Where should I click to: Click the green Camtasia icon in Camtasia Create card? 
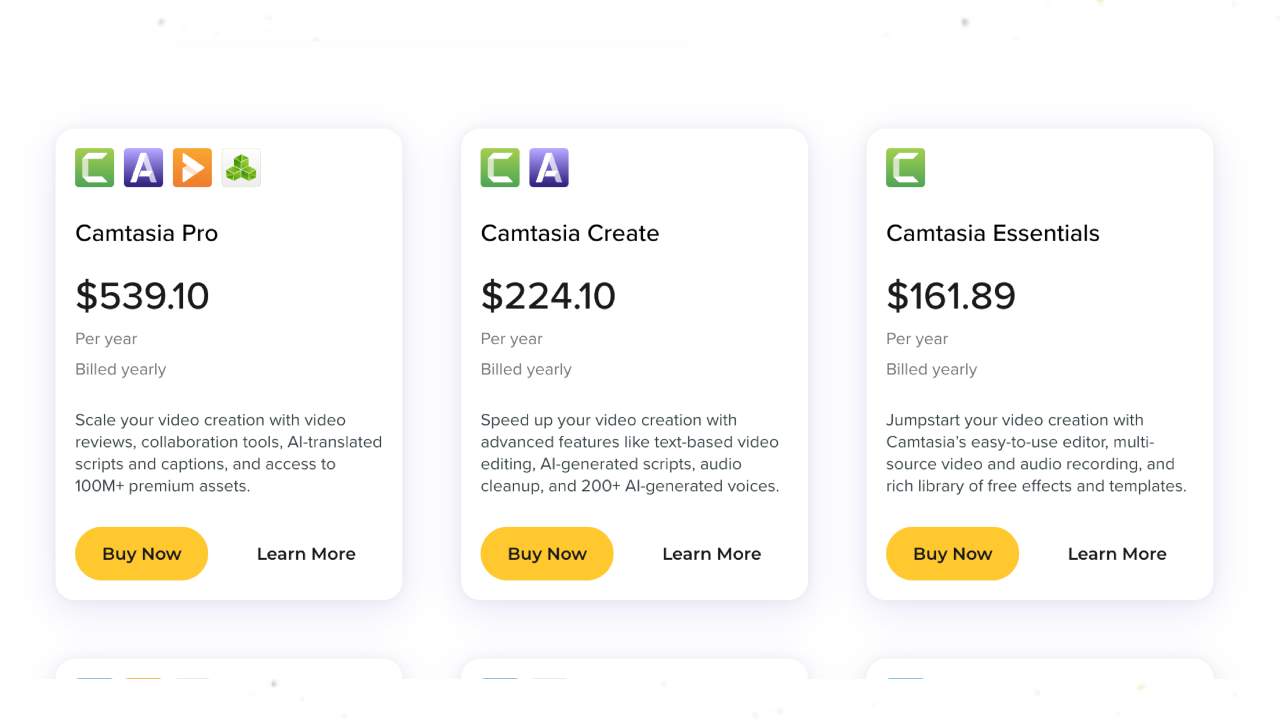500,168
